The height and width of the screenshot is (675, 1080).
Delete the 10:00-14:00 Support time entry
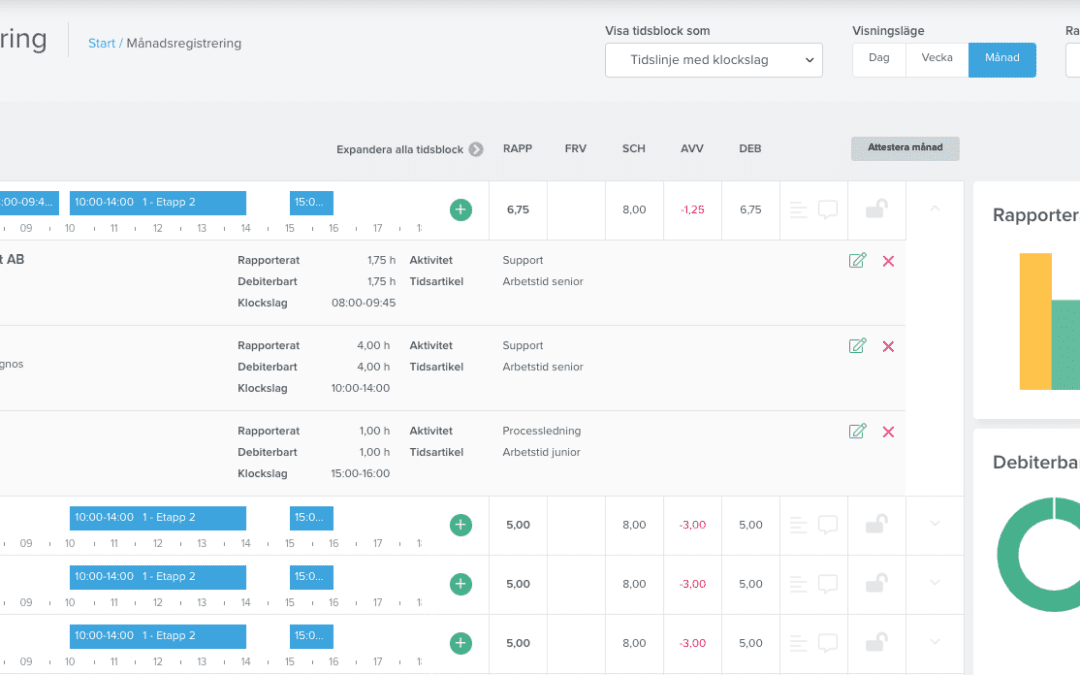(x=888, y=346)
